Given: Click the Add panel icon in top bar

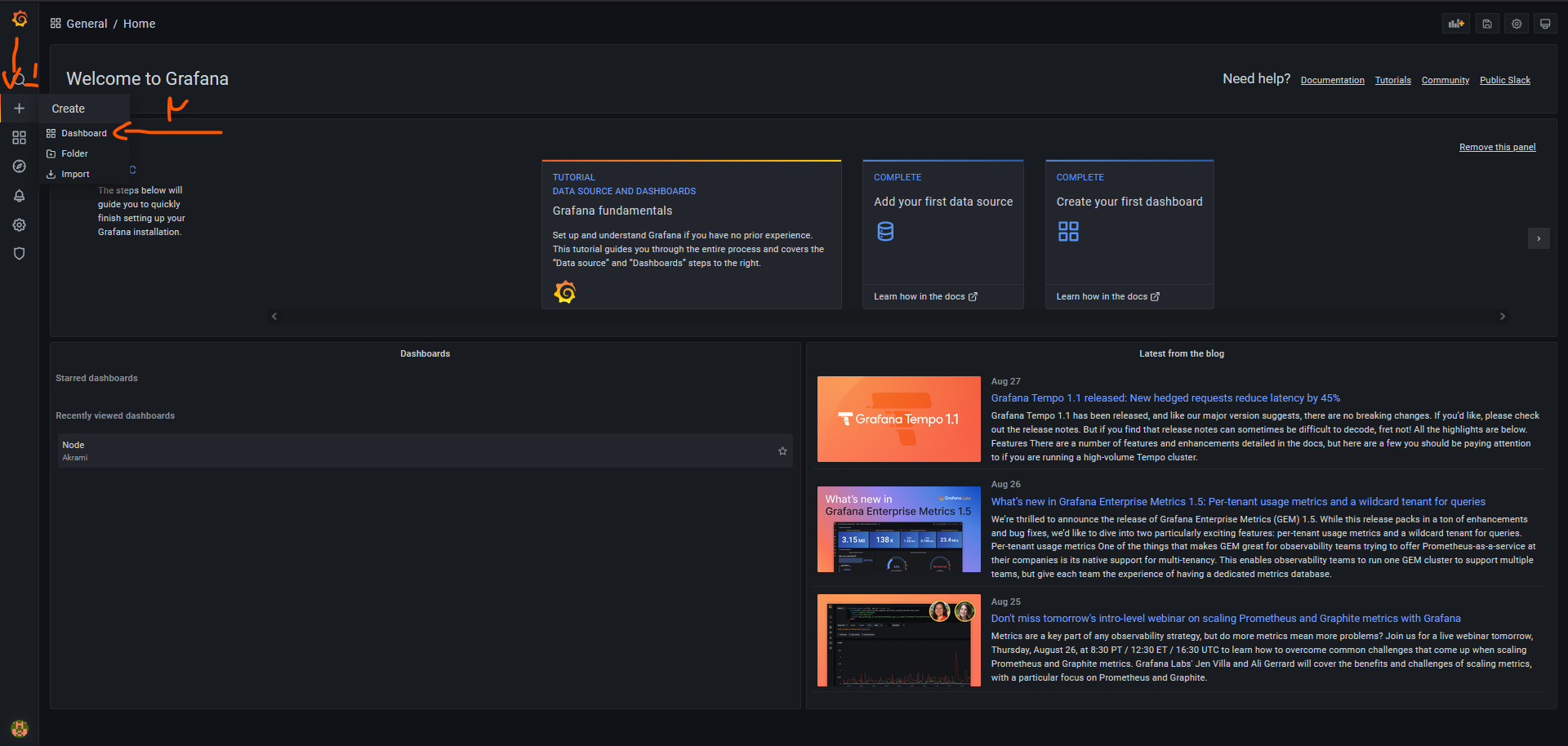Looking at the screenshot, I should point(1456,24).
